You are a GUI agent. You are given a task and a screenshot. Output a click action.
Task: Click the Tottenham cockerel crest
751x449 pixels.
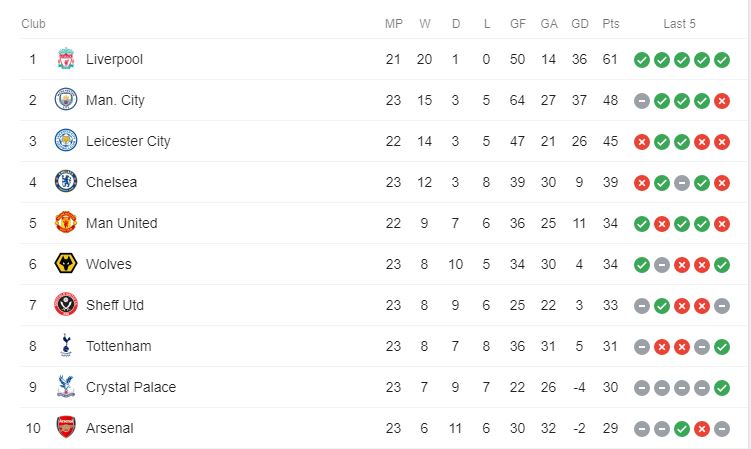(x=66, y=345)
